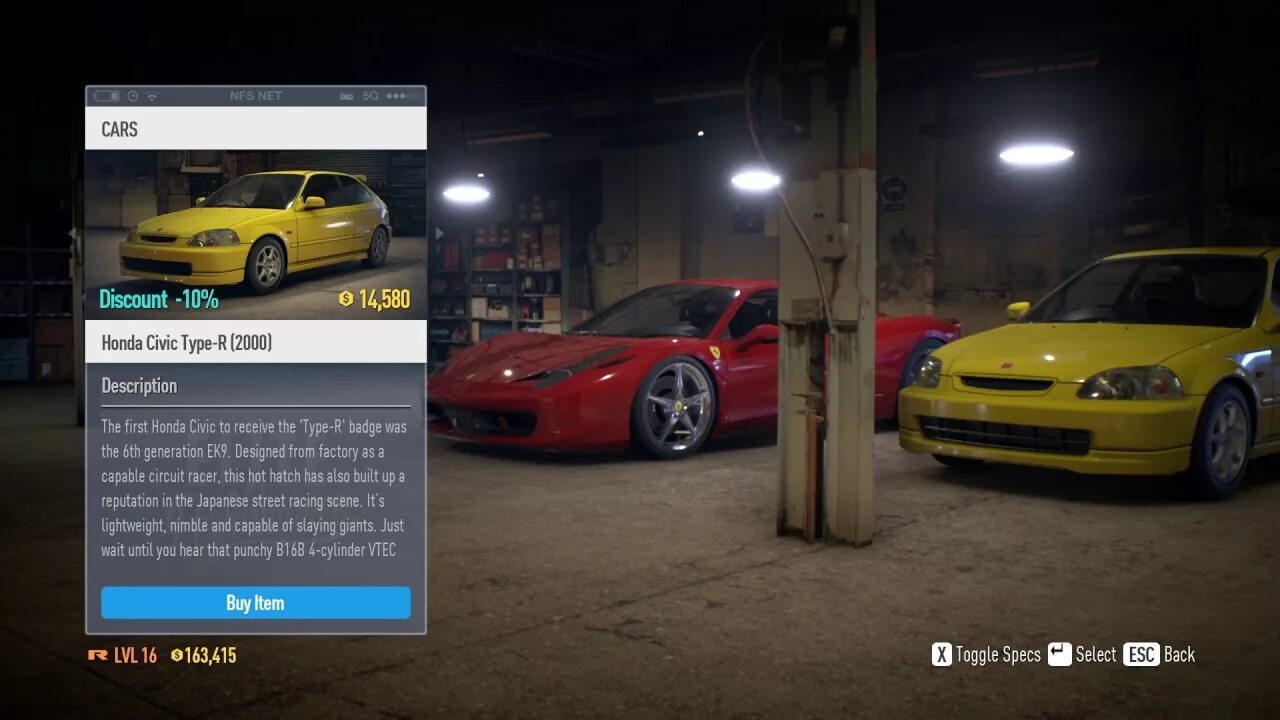Click the Toggle Specs label
Viewport: 1280px width, 720px height.
click(998, 655)
